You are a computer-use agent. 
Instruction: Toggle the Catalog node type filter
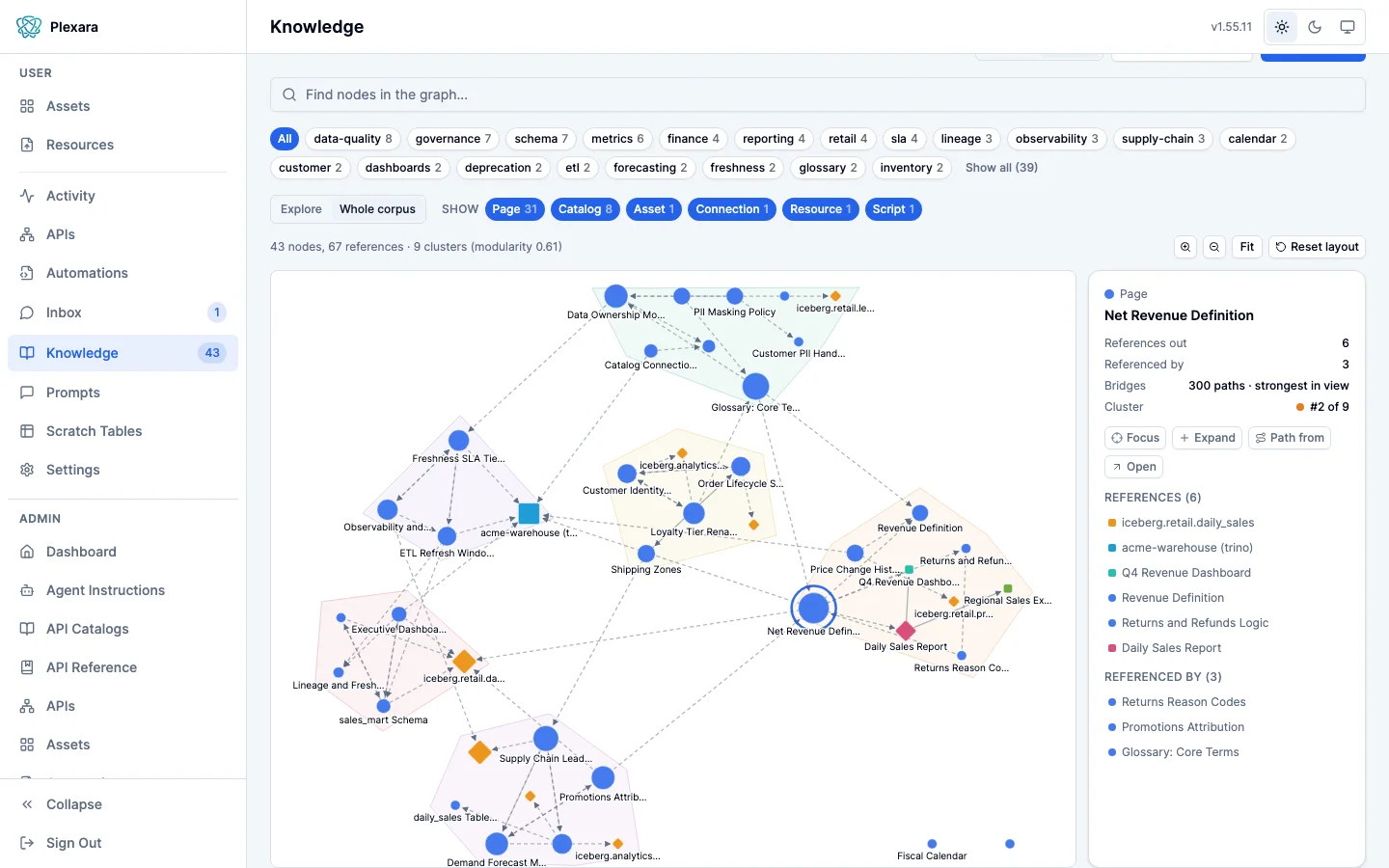pyautogui.click(x=586, y=209)
